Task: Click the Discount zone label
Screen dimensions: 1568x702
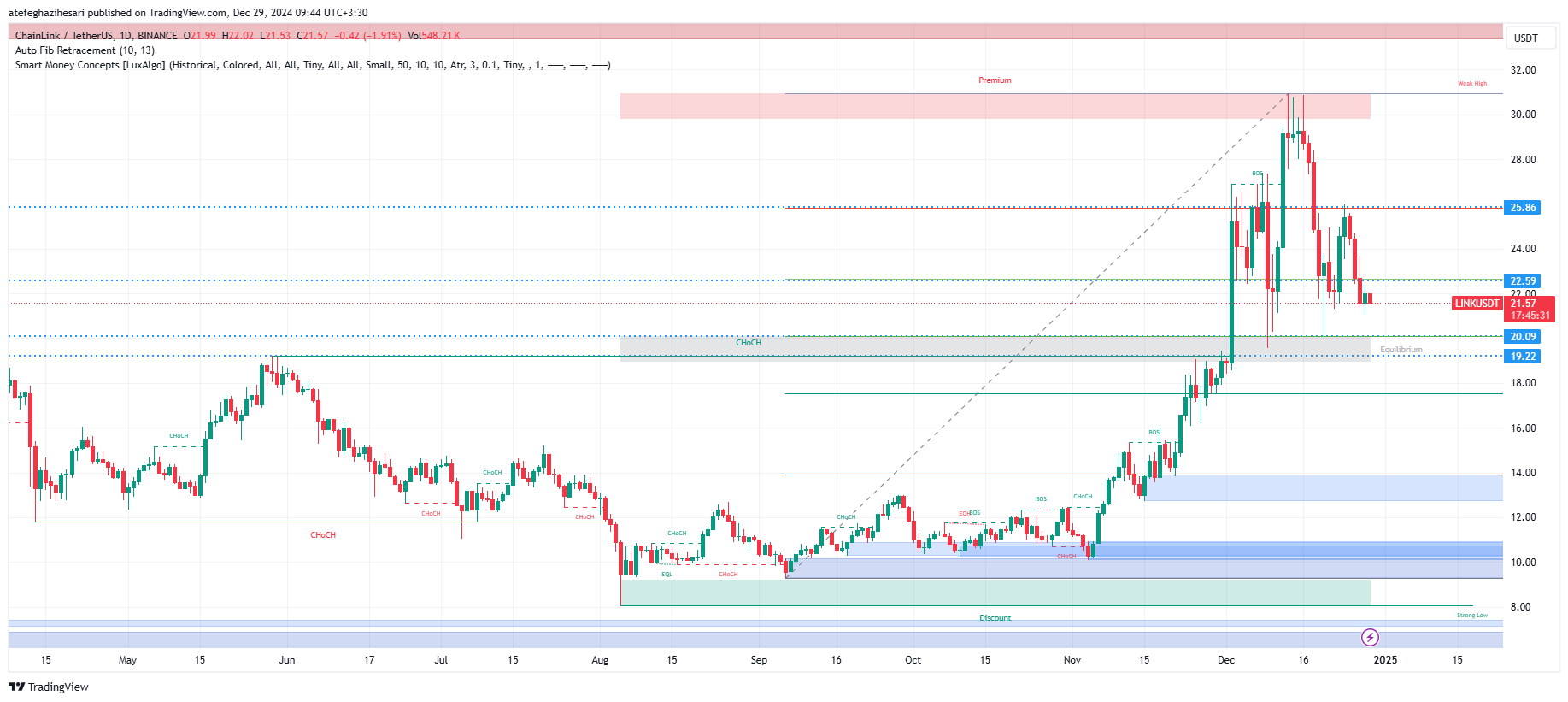Action: 995,617
